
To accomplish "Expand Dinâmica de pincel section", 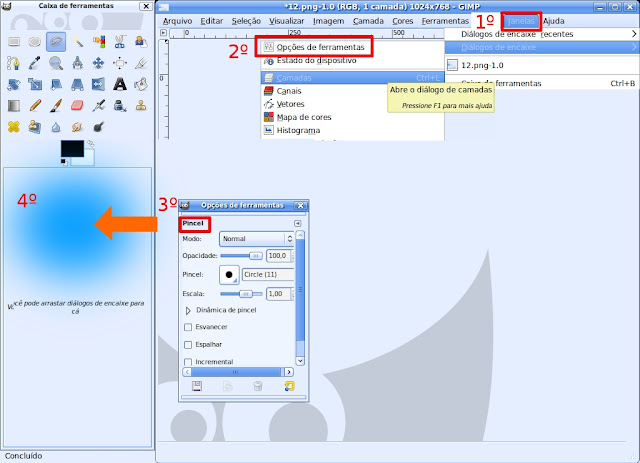I will point(188,310).
